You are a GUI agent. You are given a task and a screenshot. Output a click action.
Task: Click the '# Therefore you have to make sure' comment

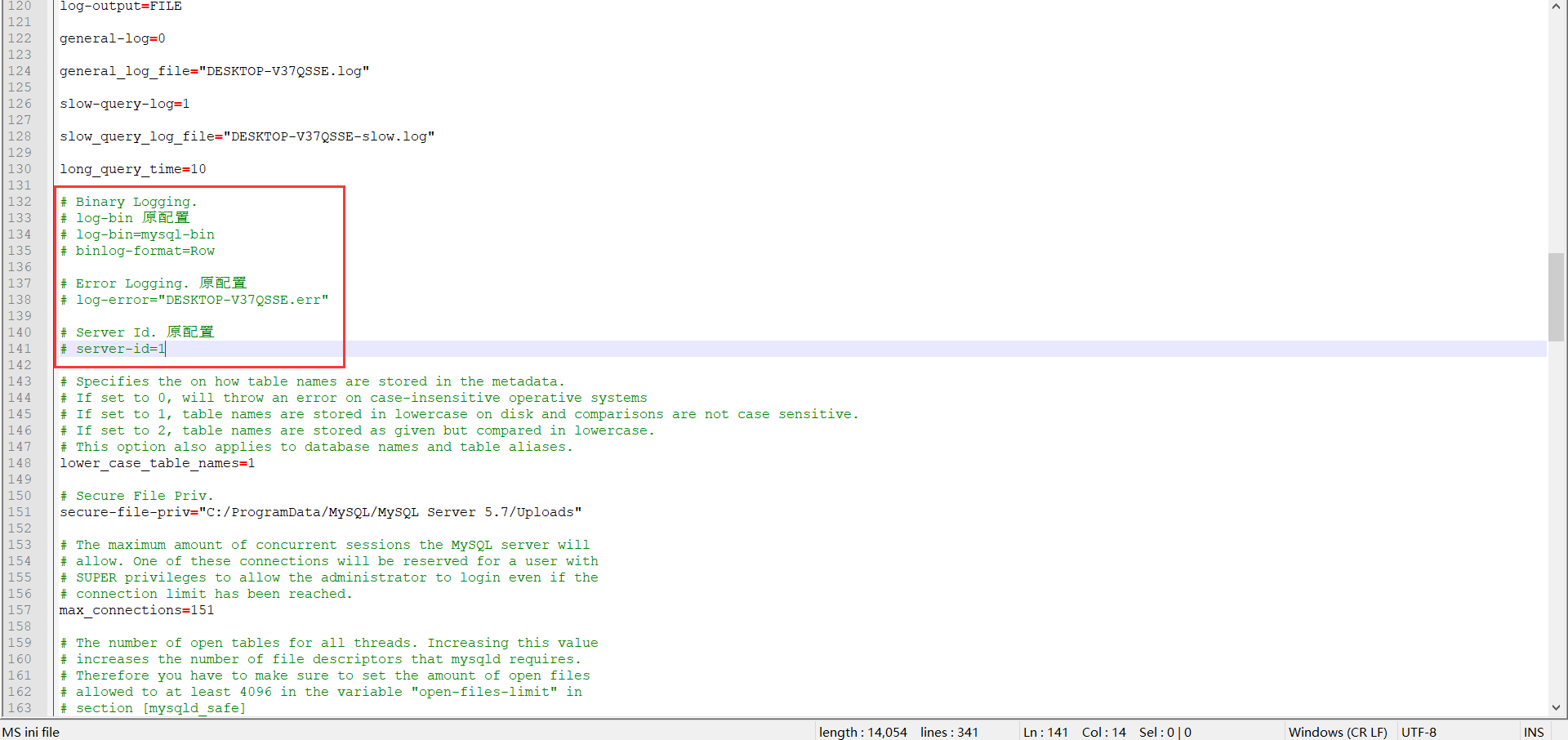[x=325, y=675]
